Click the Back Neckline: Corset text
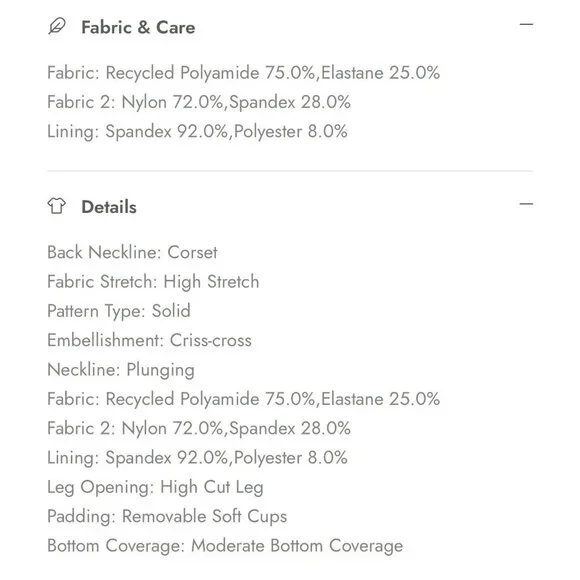Image resolution: width=580 pixels, height=580 pixels. click(x=132, y=253)
